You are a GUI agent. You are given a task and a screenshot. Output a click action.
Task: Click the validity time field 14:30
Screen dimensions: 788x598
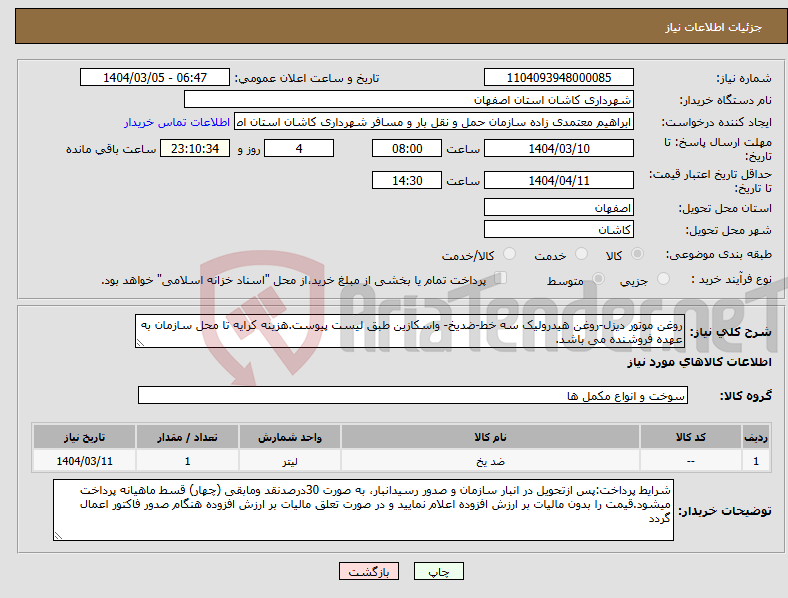point(407,180)
